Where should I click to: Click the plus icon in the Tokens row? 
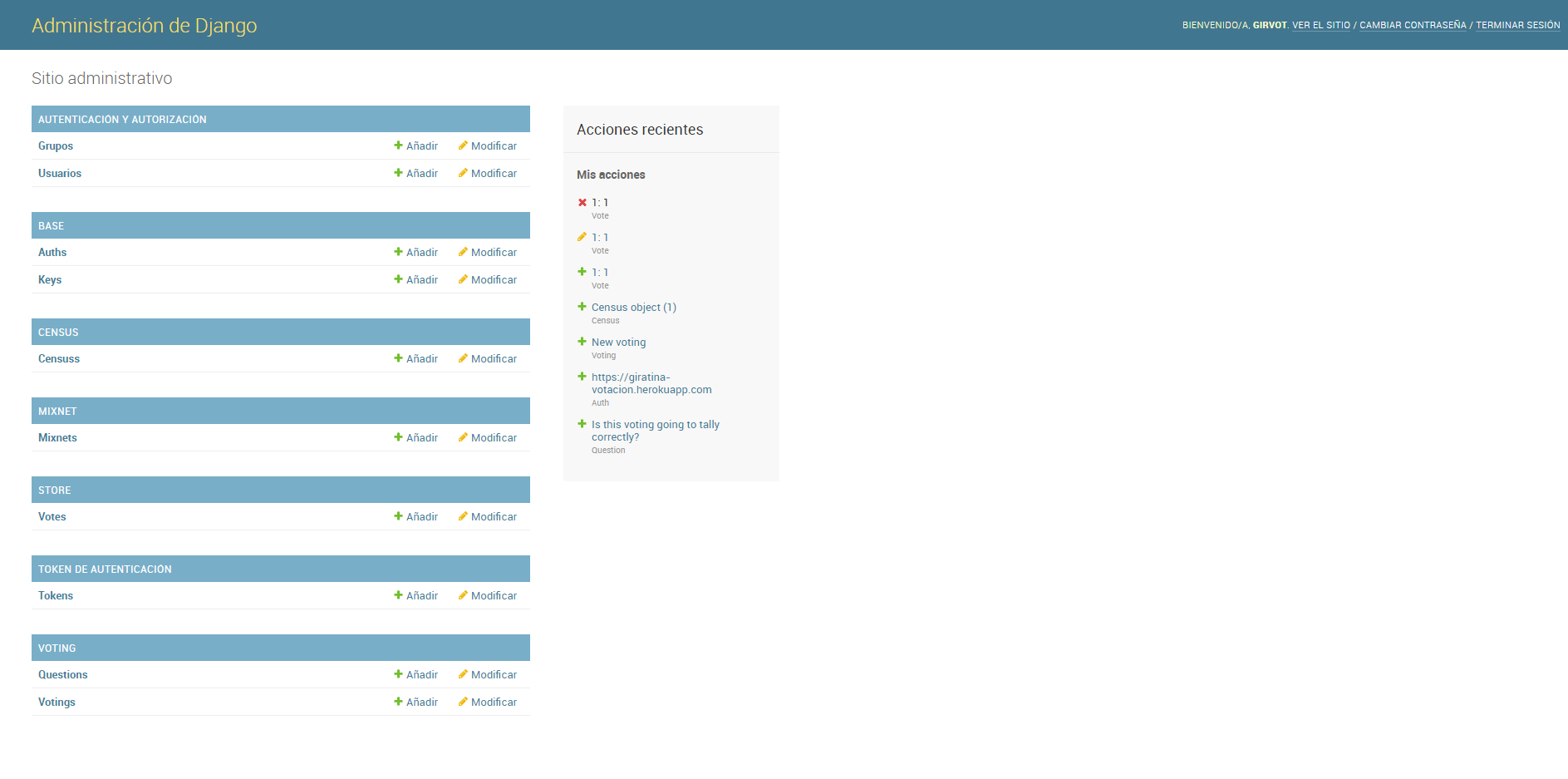point(398,595)
